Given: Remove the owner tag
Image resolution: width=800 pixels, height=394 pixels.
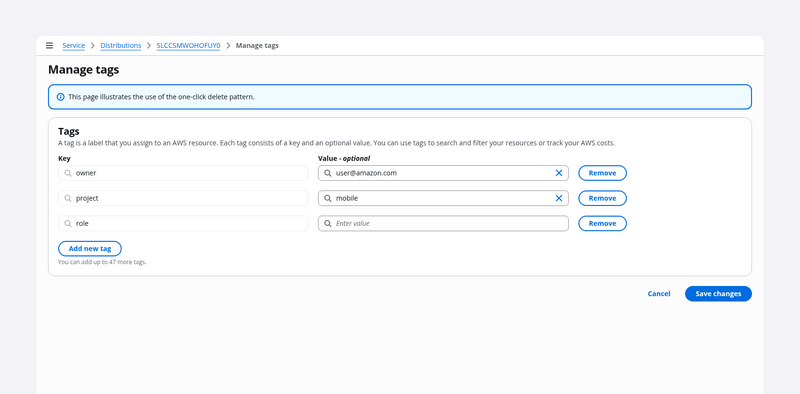Looking at the screenshot, I should coord(602,173).
